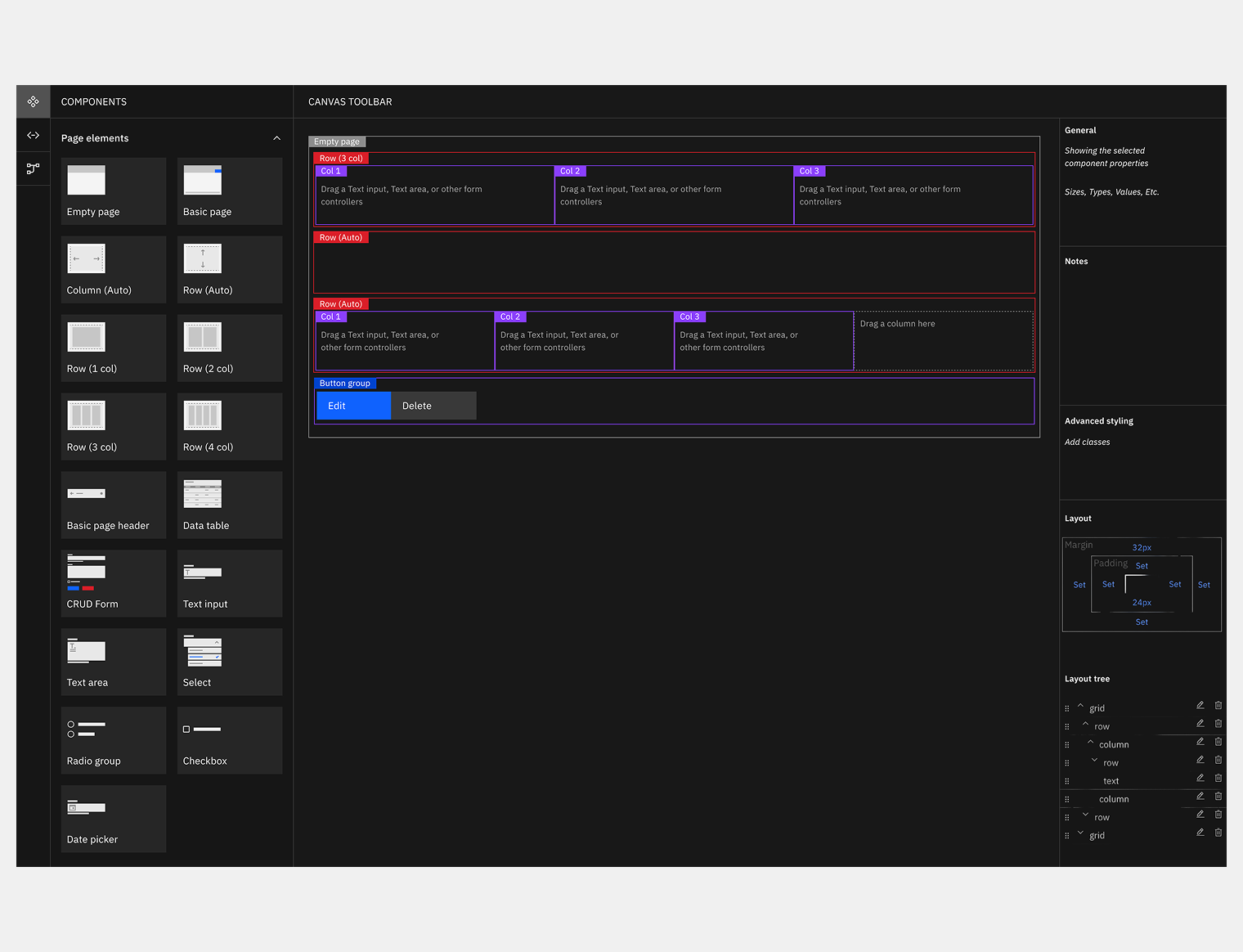This screenshot has height=952, width=1243.
Task: Delete the text item from layout tree
Action: (x=1218, y=778)
